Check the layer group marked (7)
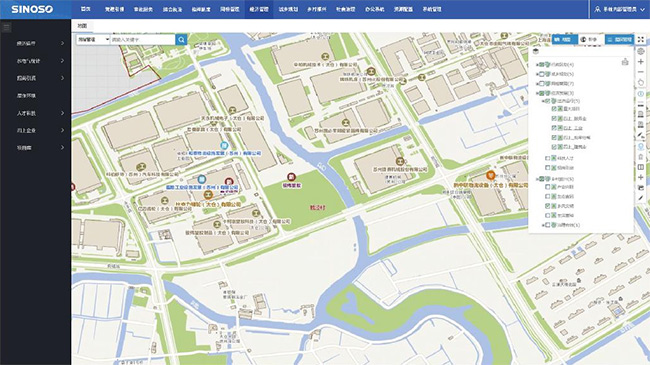Viewport: 650px width, 365px height. [541, 83]
